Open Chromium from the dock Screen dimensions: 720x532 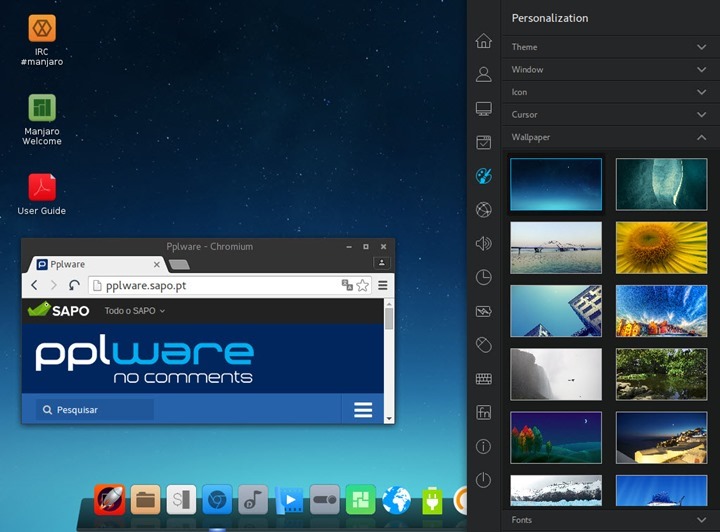point(217,499)
